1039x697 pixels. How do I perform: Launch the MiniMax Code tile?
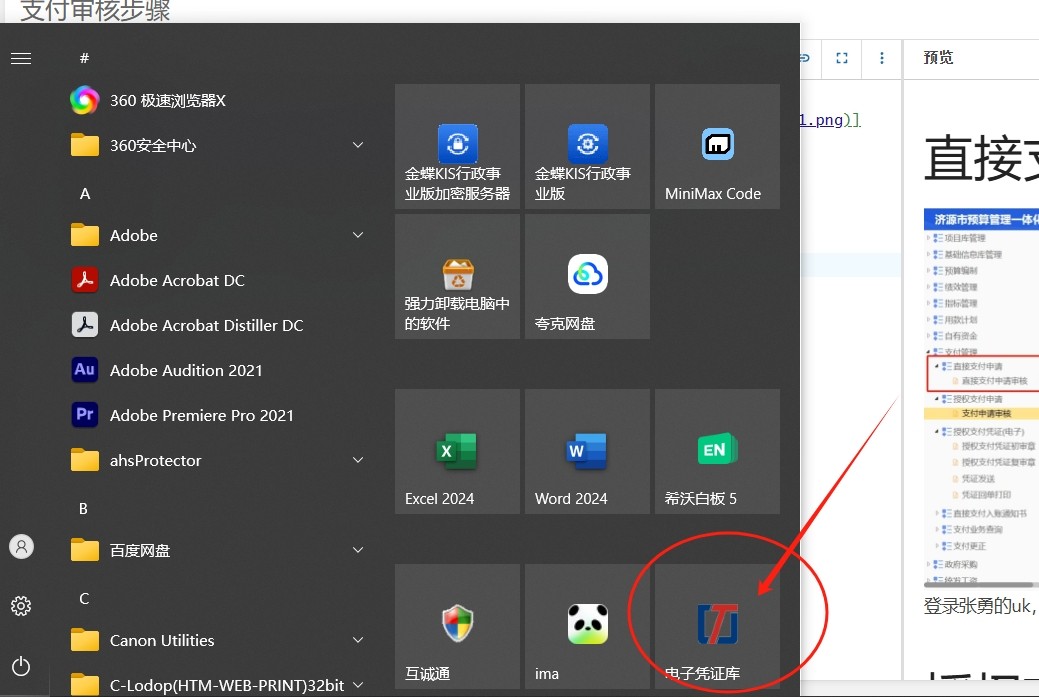(x=717, y=146)
